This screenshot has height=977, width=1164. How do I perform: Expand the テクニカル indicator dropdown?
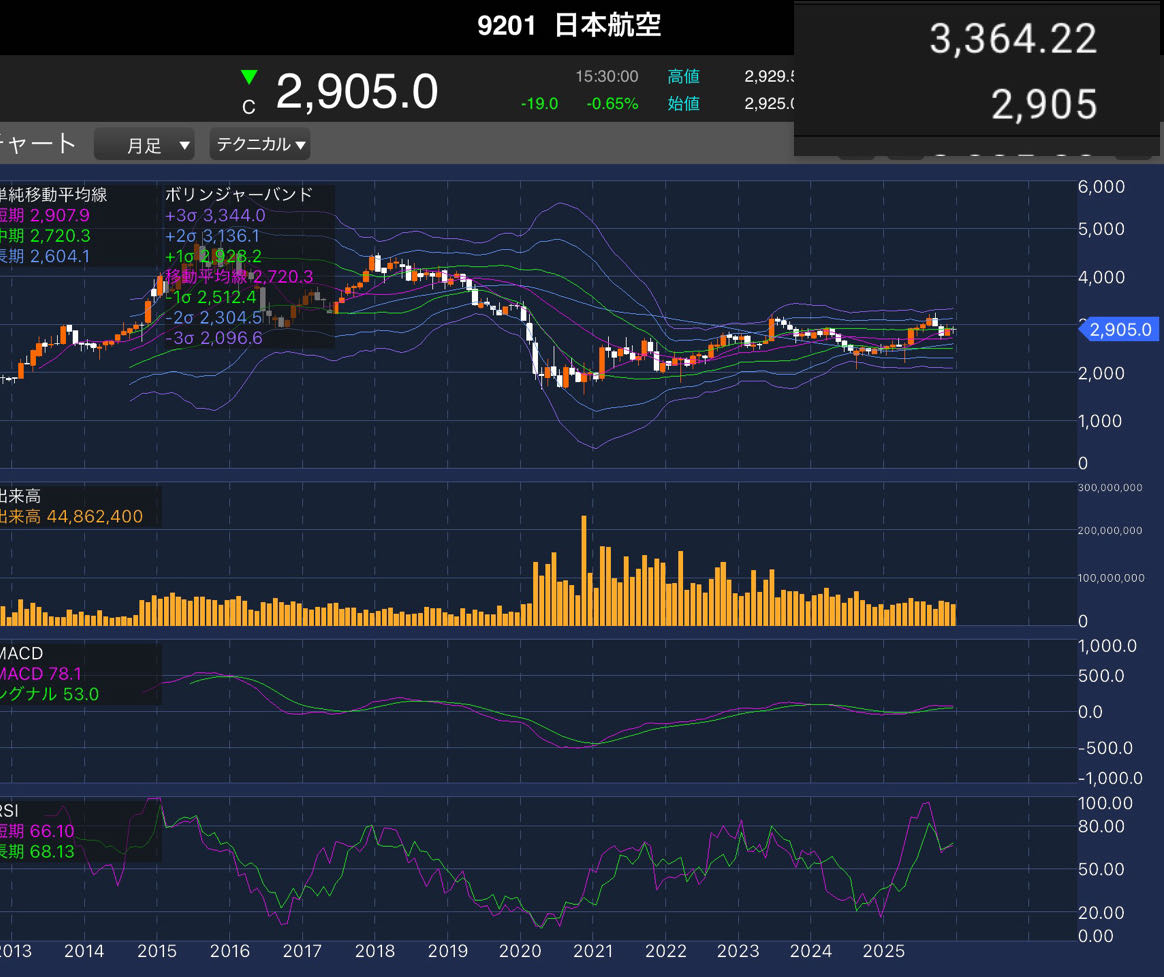coord(260,145)
